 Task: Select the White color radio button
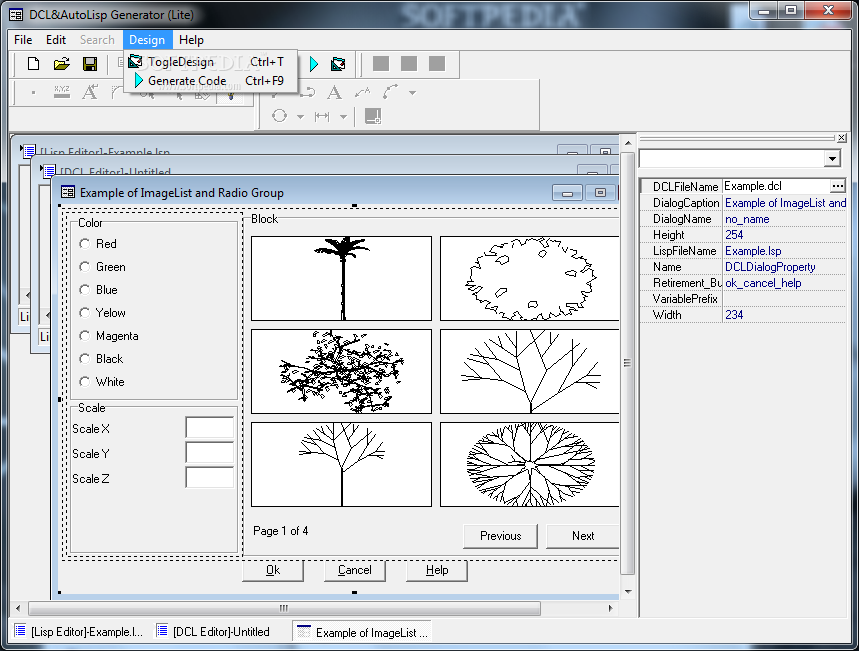coord(84,381)
